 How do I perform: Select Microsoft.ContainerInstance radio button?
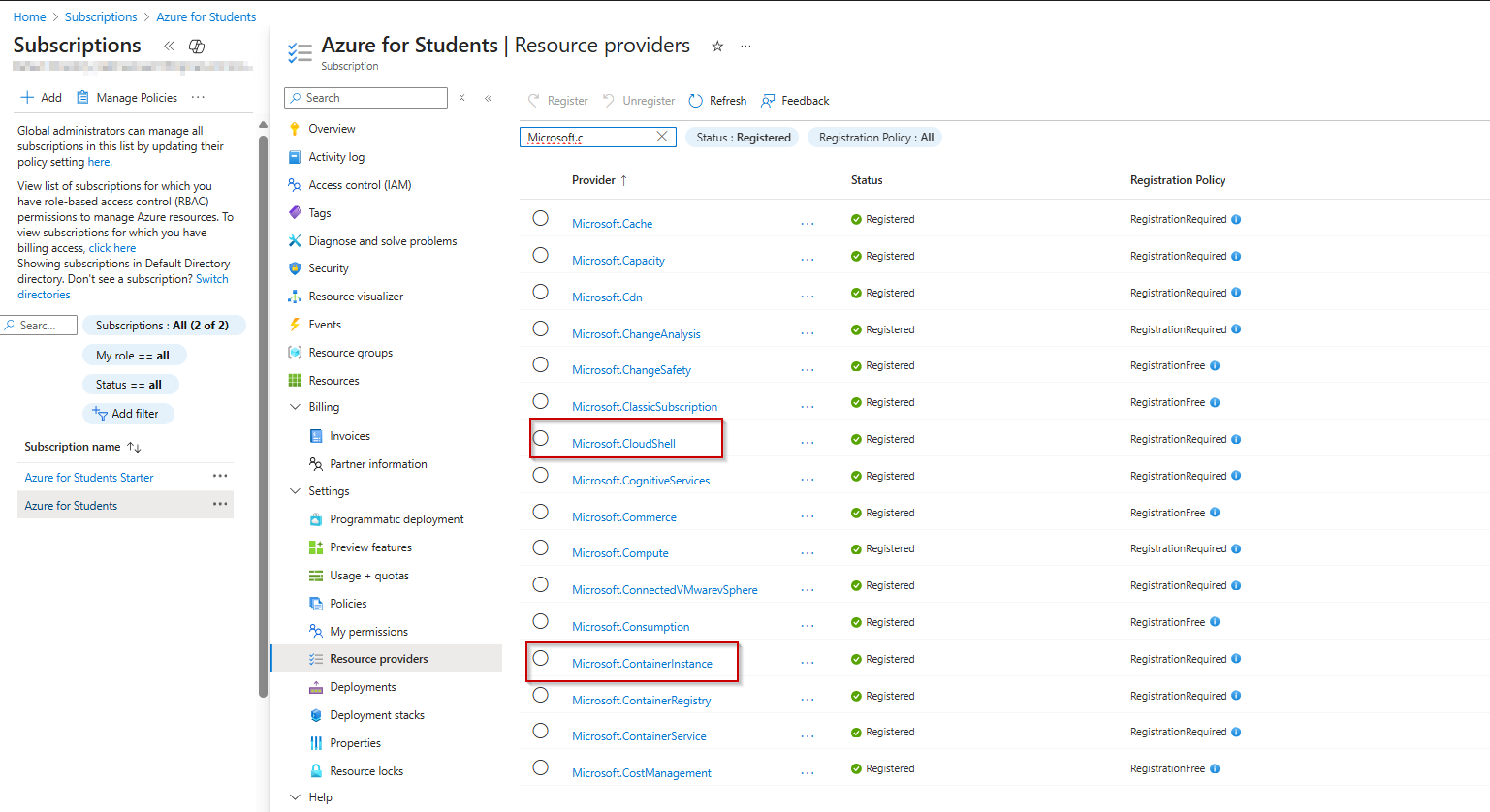[541, 659]
